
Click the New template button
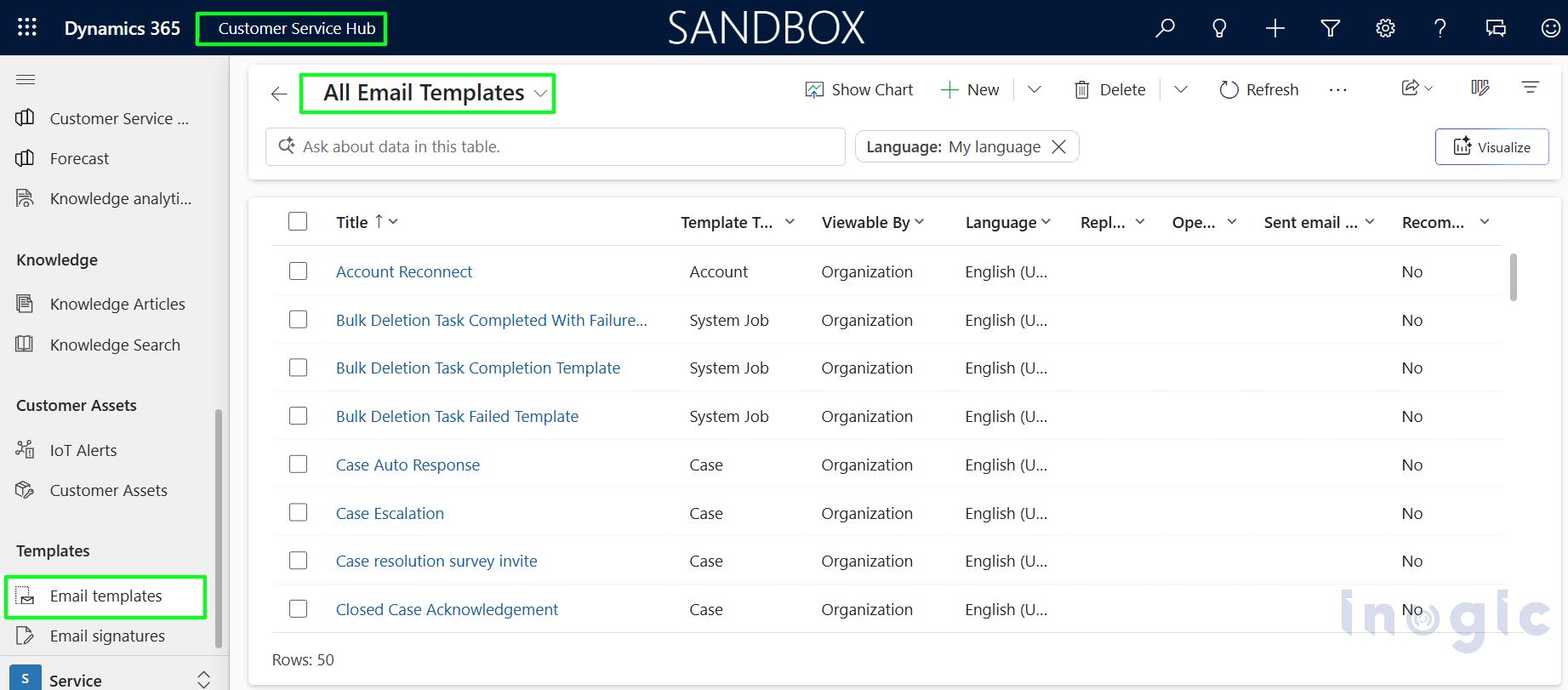970,89
